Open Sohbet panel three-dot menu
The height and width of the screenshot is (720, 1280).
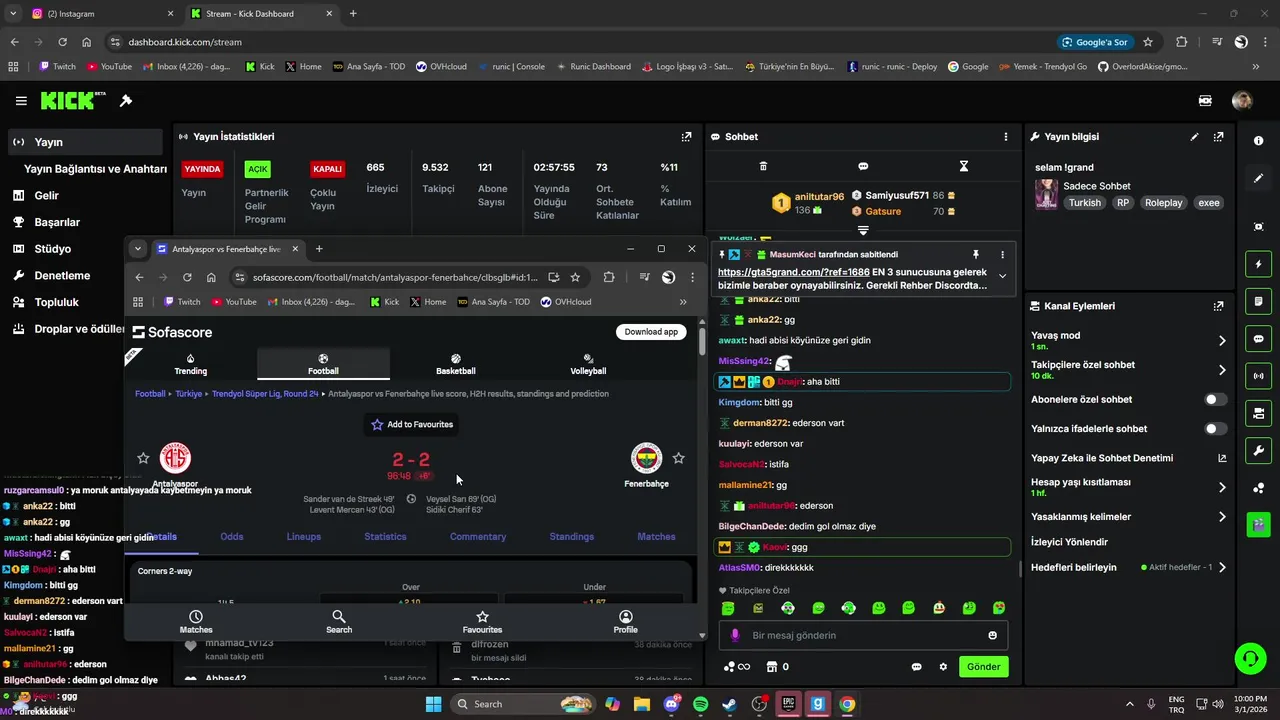click(1005, 137)
